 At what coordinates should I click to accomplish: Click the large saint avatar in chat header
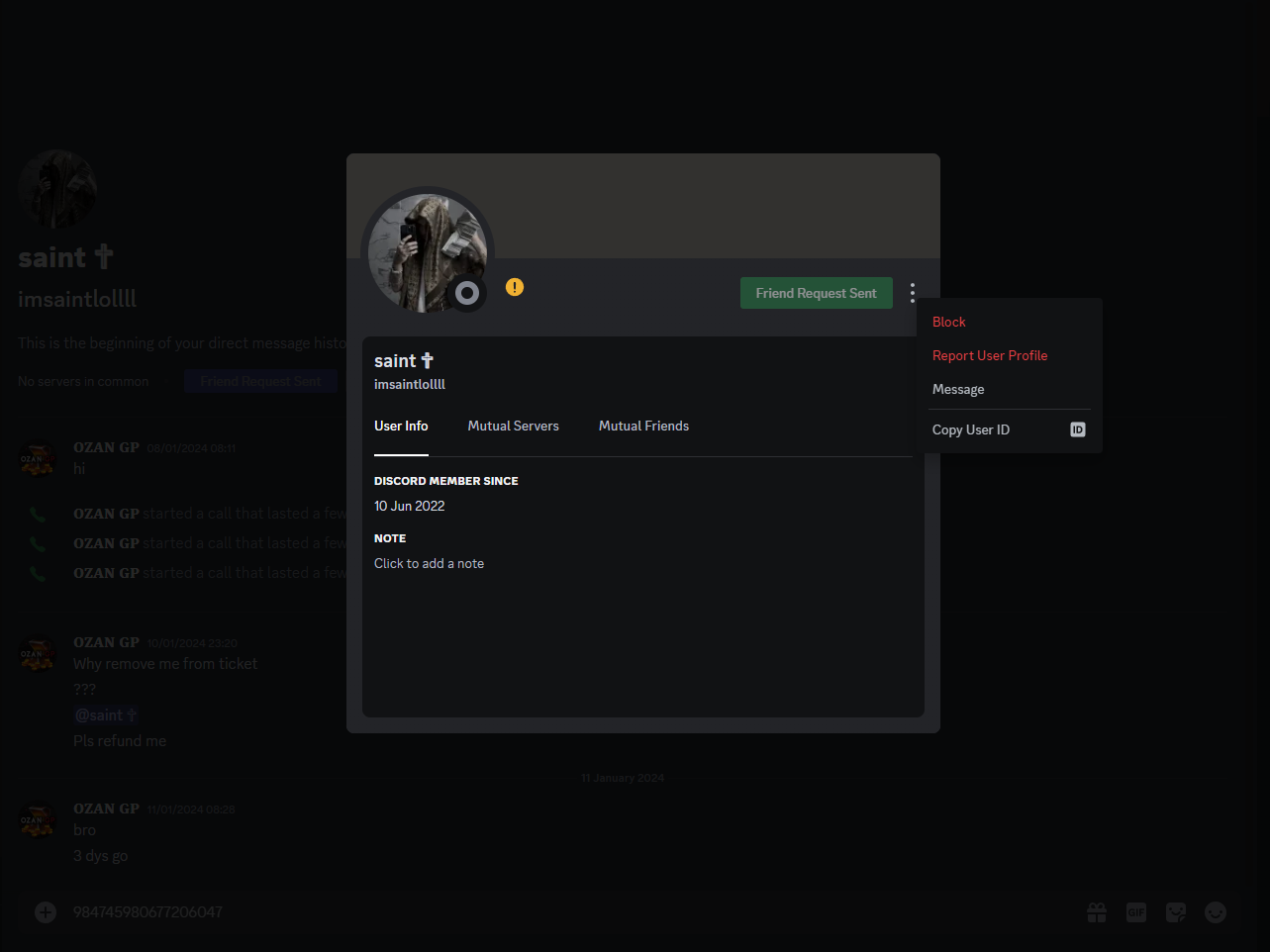[x=57, y=189]
